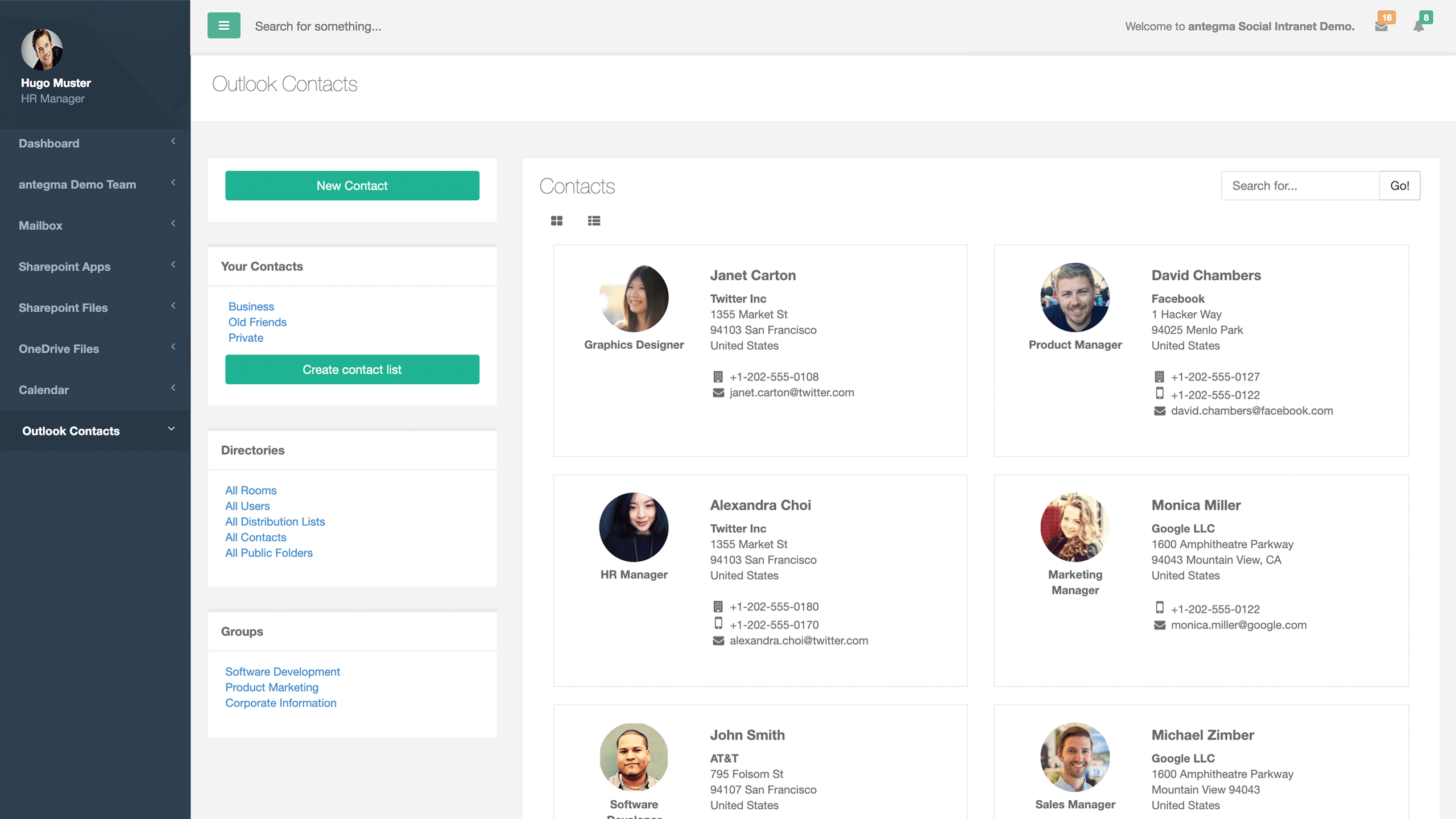Expand the Sharepoint Files chevron

(x=173, y=306)
